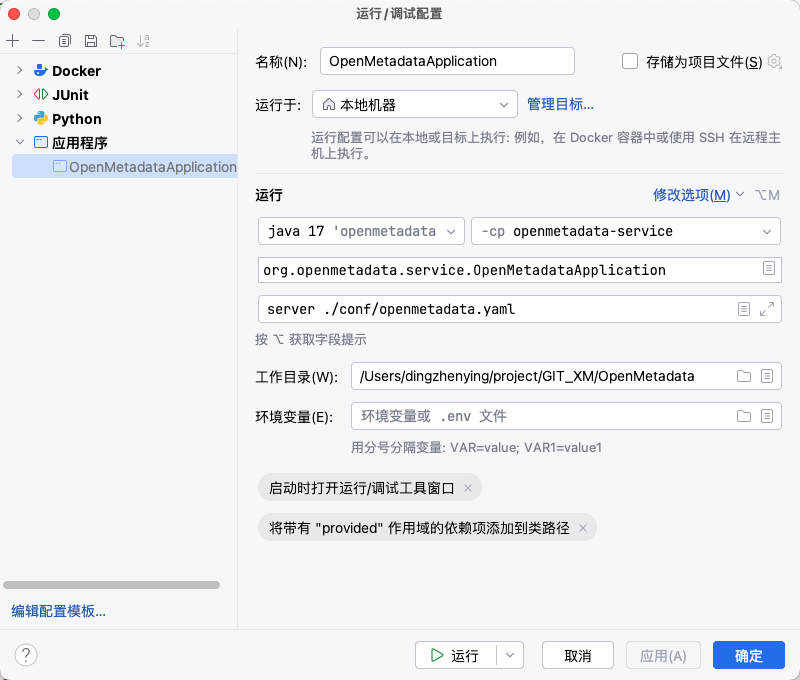Click the 运行 run button
Viewport: 800px width, 680px height.
click(455, 655)
